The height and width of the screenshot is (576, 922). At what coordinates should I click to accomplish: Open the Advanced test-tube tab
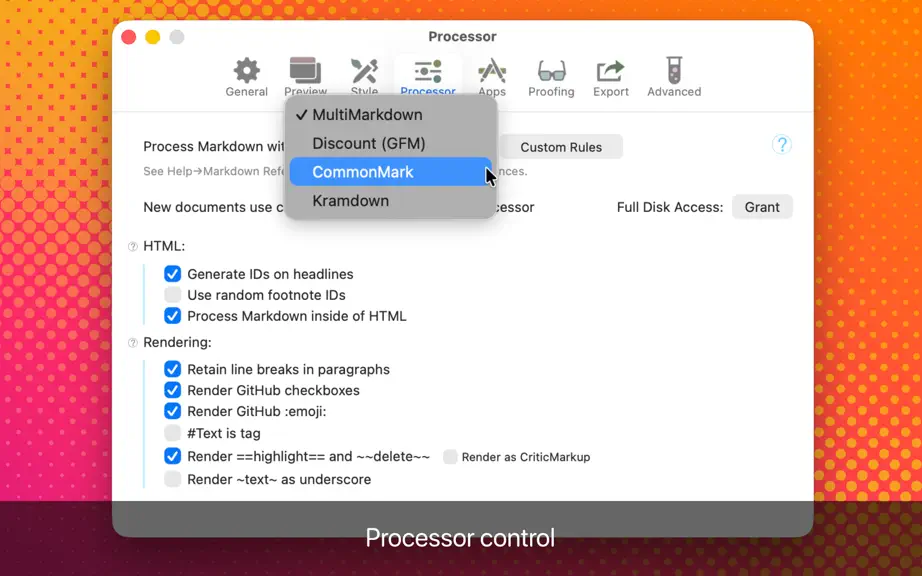click(x=674, y=77)
